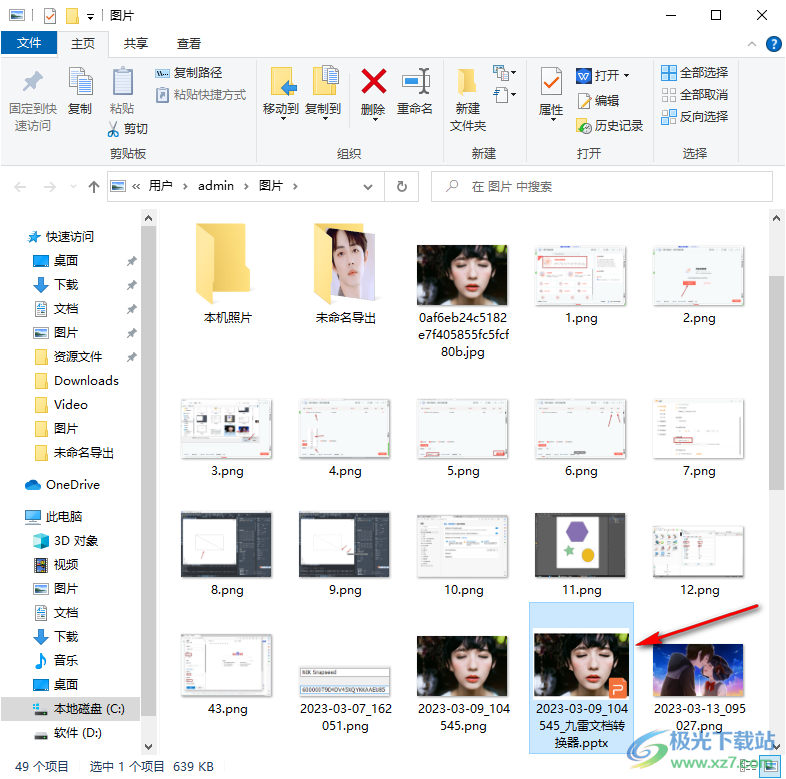Screen dimensions: 786x779
Task: Collapse the ribbon with the chevron
Action: click(752, 44)
